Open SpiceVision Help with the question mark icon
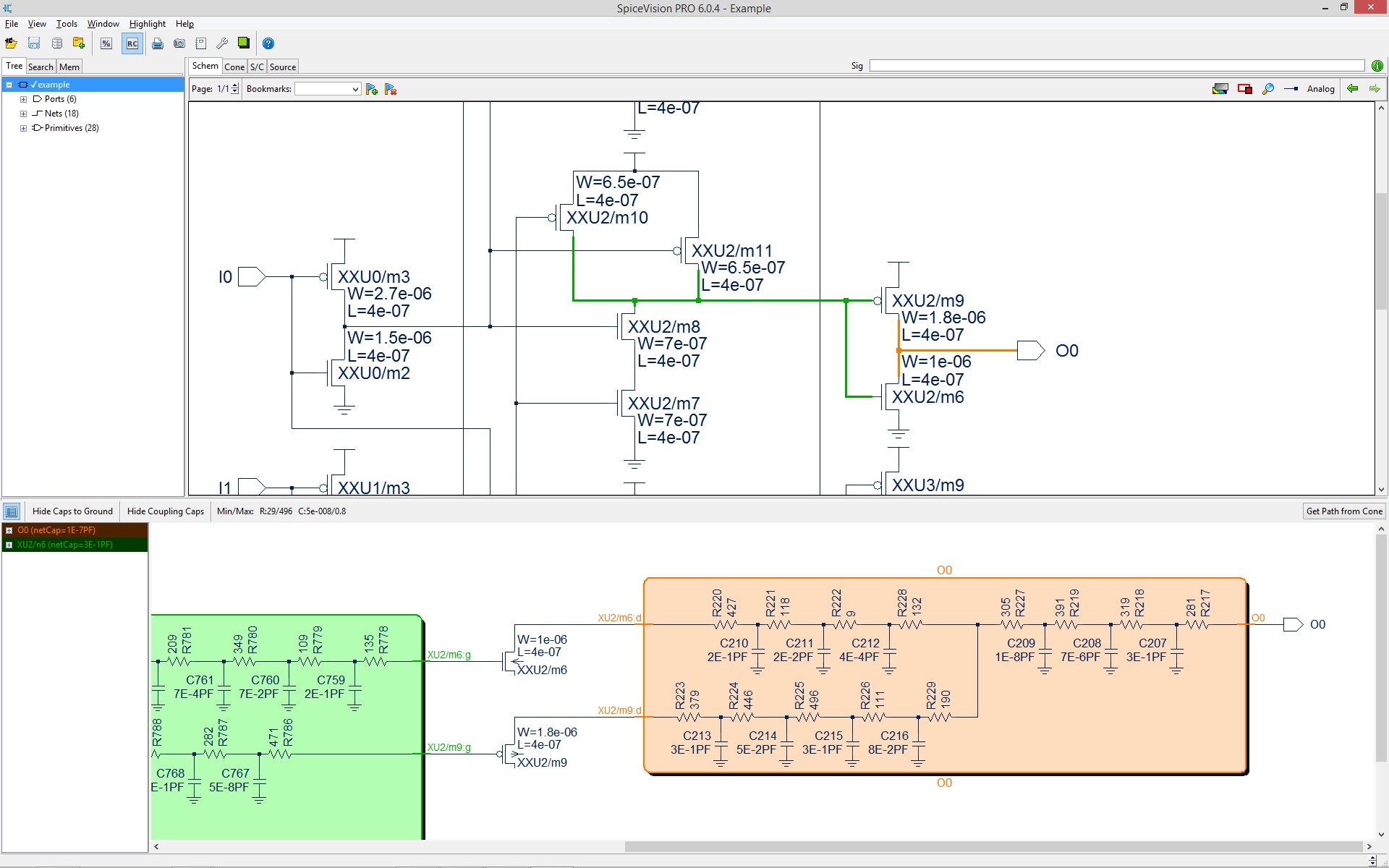This screenshot has height=868, width=1389. pyautogui.click(x=268, y=43)
